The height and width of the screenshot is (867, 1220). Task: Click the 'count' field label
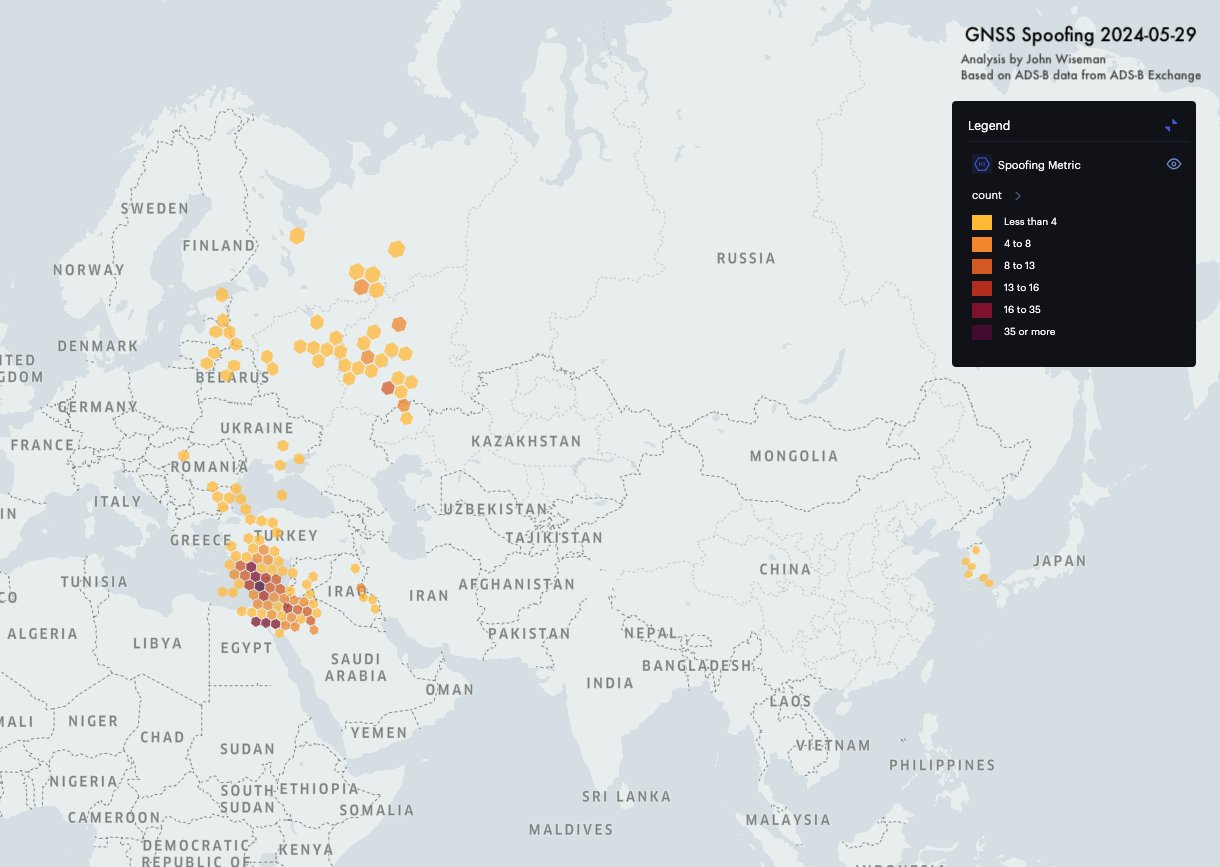tap(987, 196)
